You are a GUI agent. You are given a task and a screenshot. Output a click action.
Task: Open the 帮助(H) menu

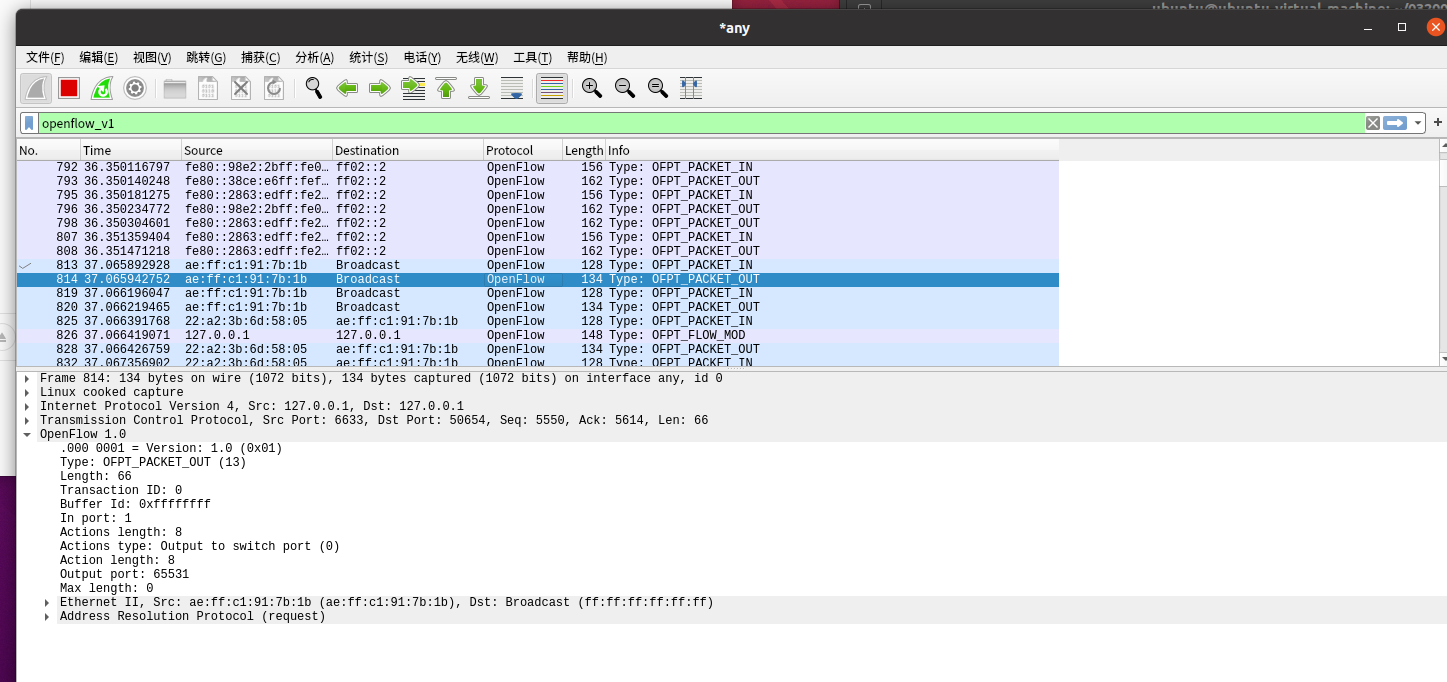click(587, 58)
